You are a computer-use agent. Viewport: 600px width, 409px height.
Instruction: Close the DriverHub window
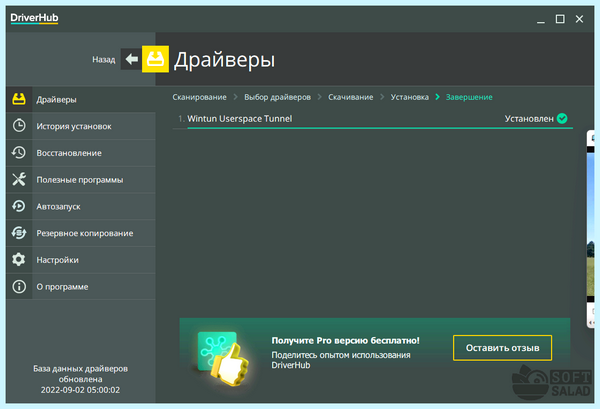pos(579,19)
